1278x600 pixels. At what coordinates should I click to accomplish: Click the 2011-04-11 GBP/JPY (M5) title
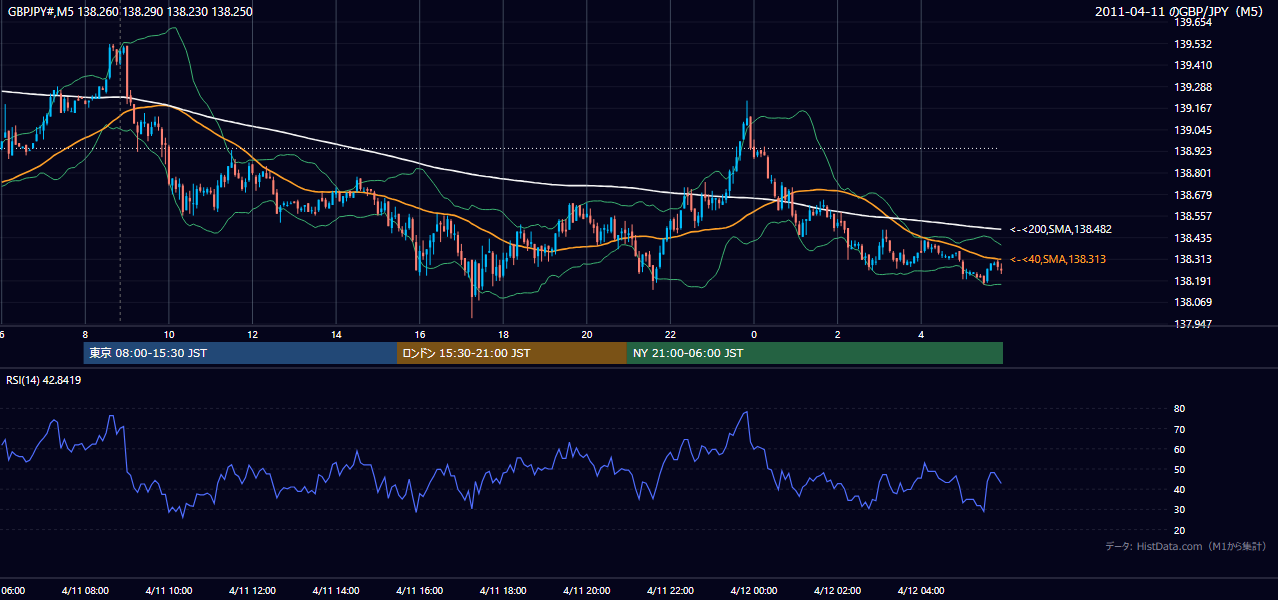(x=1180, y=11)
